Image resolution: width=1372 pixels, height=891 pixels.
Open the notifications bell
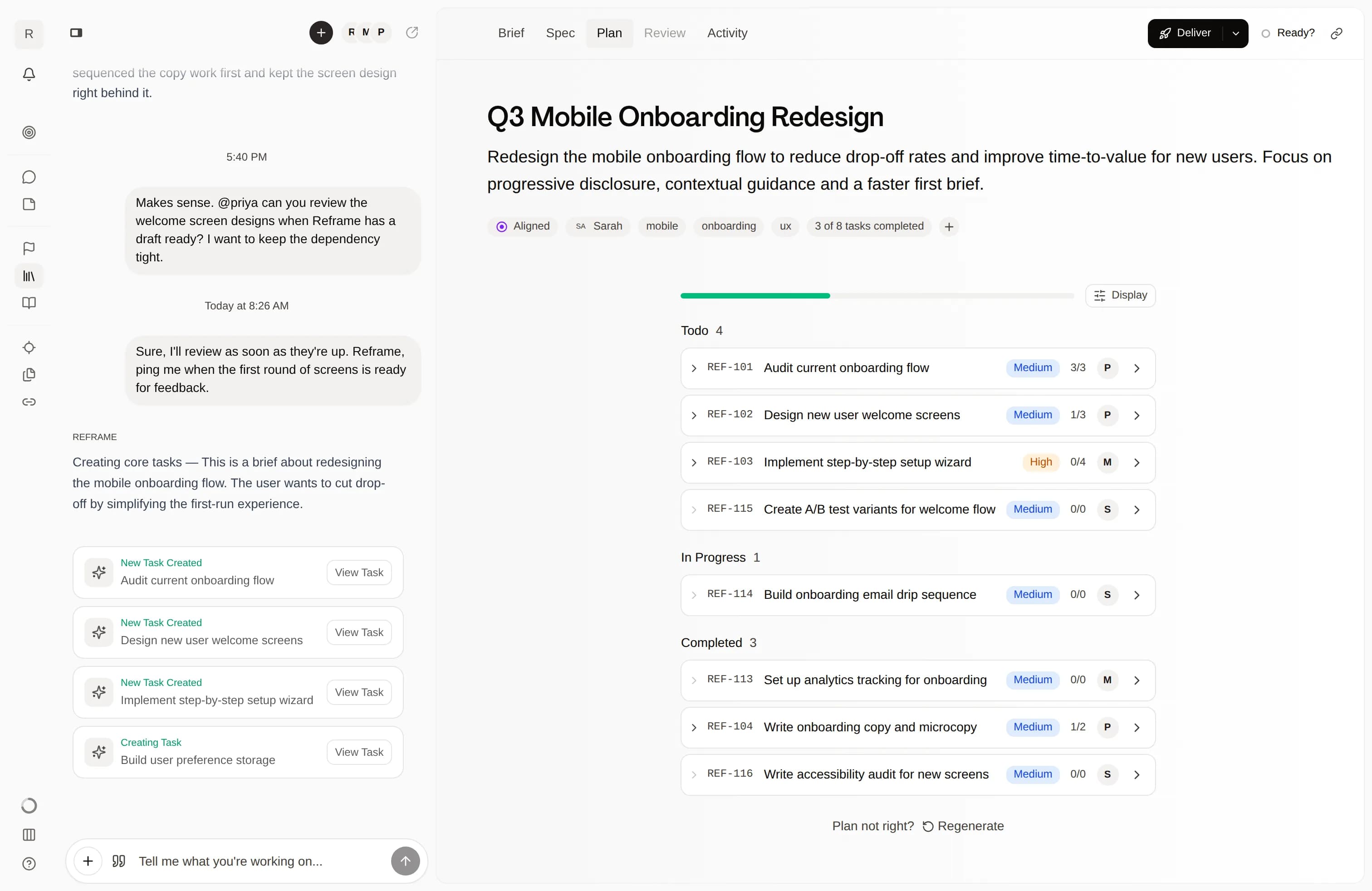point(29,74)
